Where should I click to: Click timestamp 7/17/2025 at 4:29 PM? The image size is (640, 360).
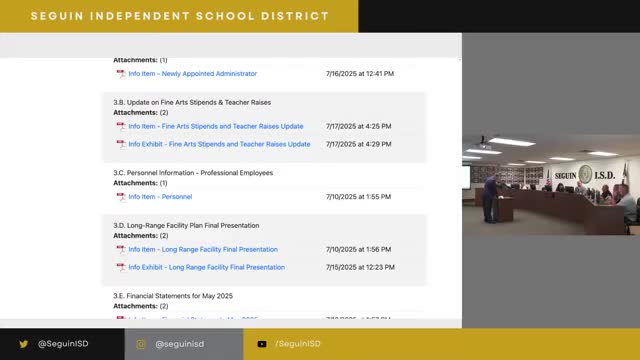[358, 144]
